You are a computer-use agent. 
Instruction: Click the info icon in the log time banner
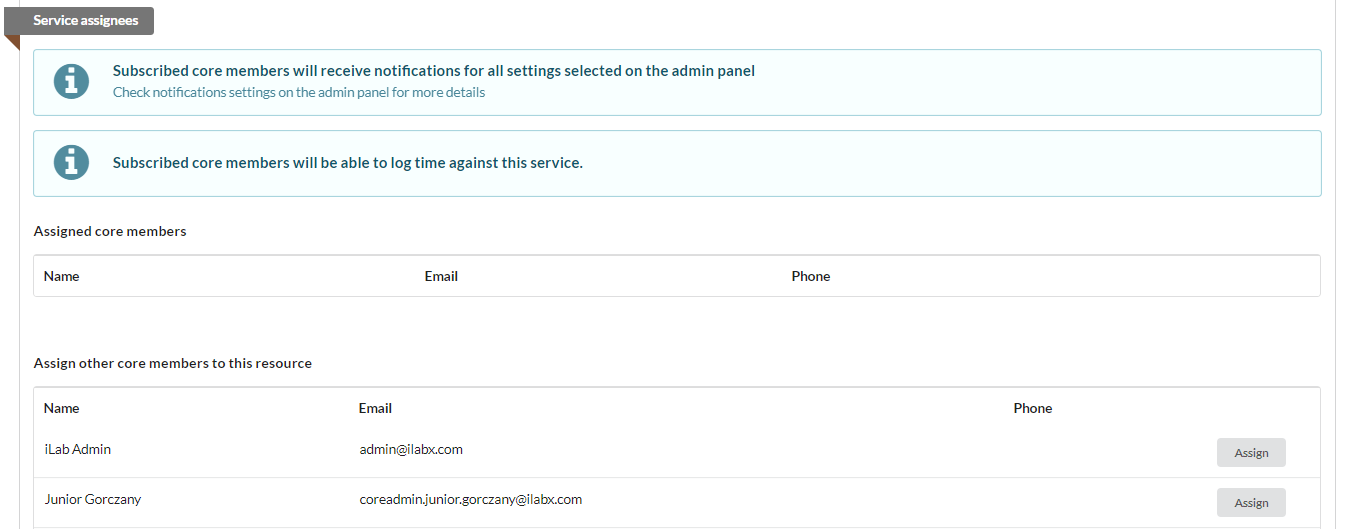[71, 163]
